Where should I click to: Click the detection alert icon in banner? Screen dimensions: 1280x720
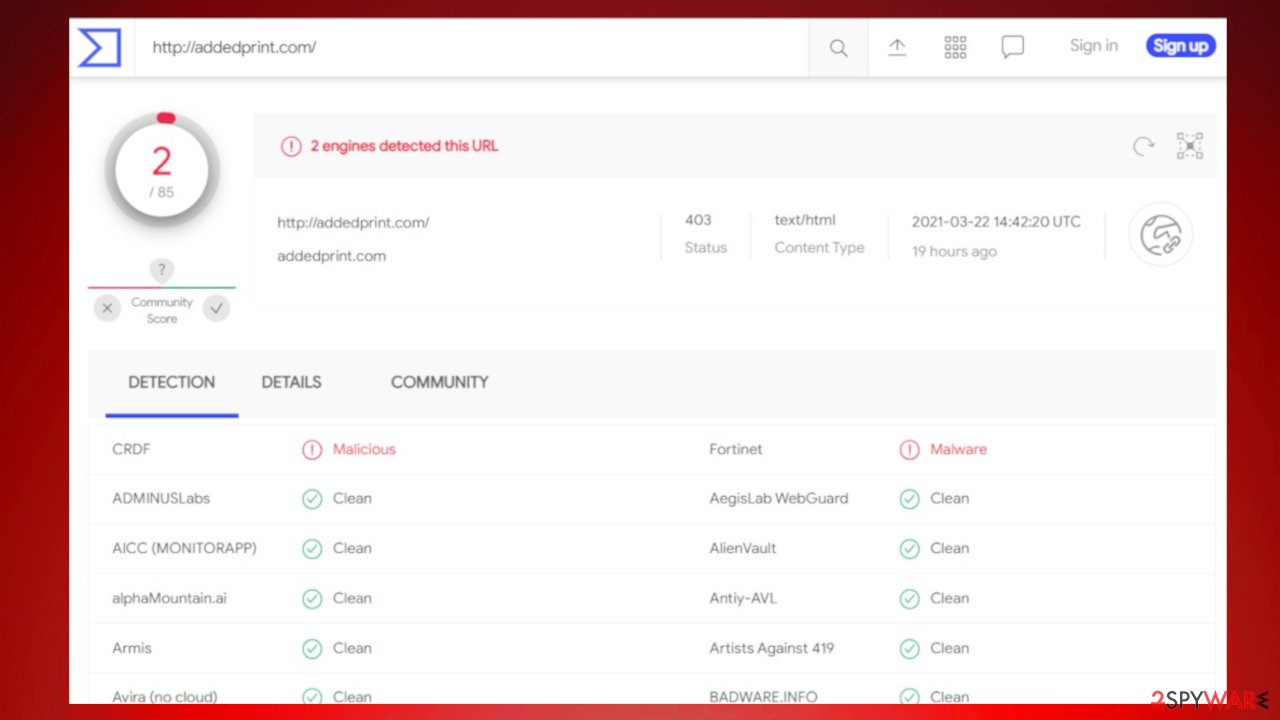tap(291, 146)
